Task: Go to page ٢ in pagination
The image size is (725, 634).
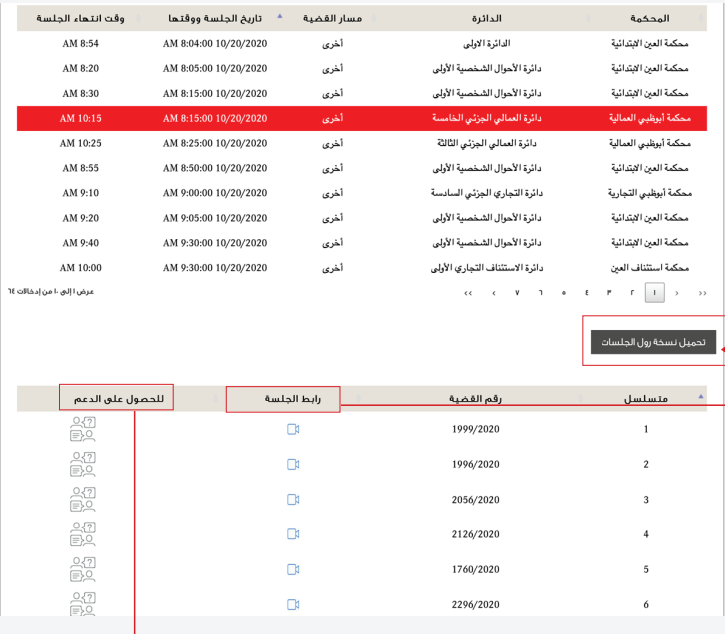Action: point(632,293)
